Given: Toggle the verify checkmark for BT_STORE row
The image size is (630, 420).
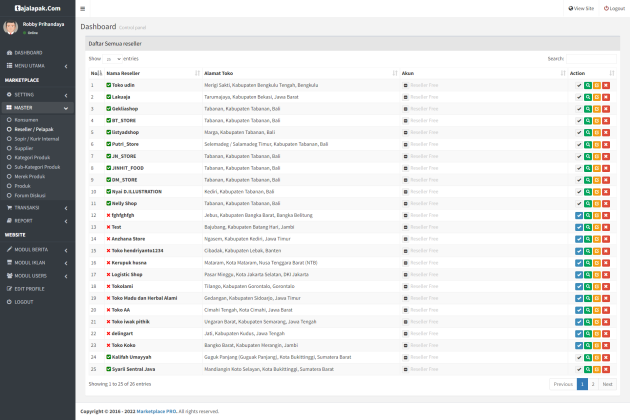Looking at the screenshot, I should click(x=579, y=120).
